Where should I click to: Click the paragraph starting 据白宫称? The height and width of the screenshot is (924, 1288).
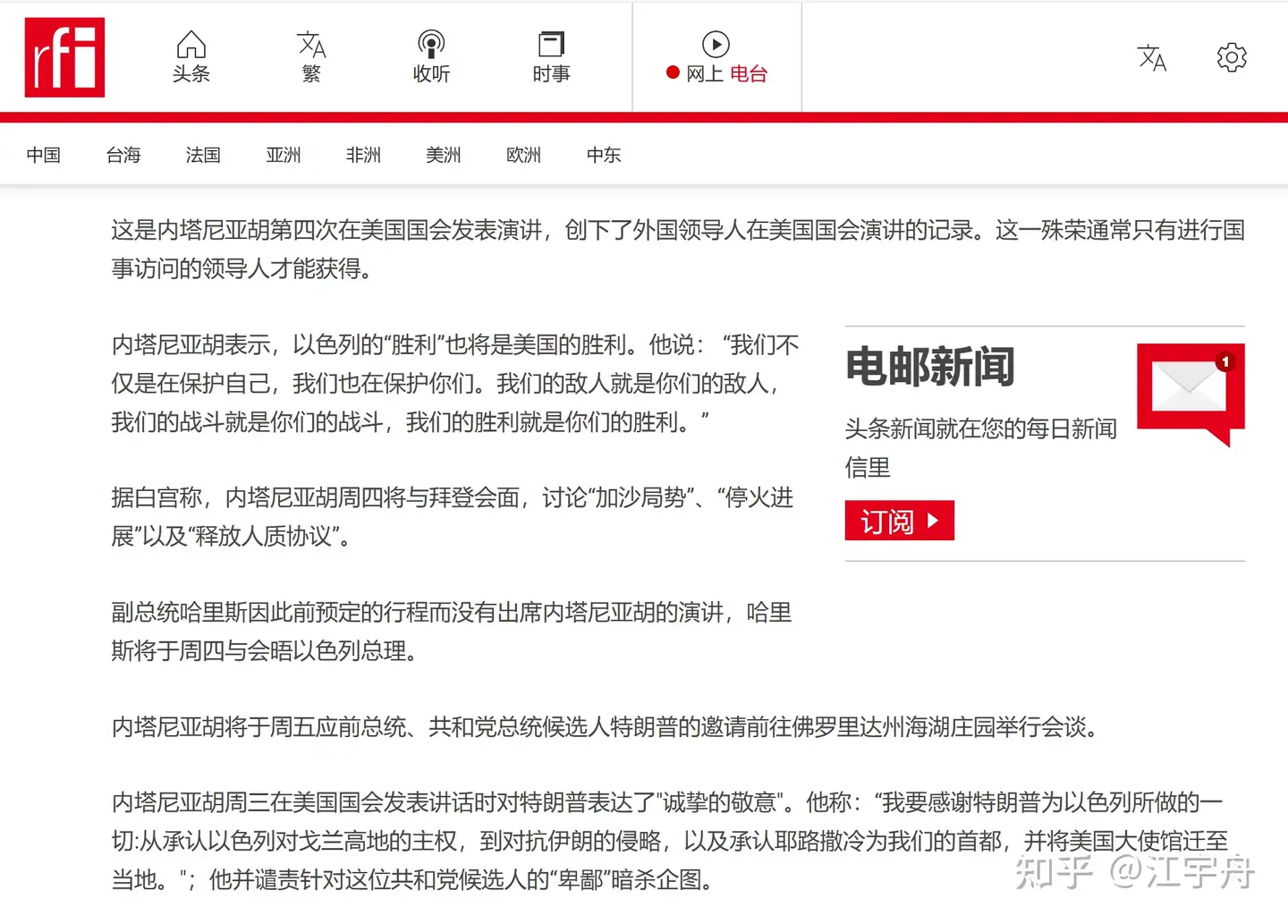(x=453, y=516)
